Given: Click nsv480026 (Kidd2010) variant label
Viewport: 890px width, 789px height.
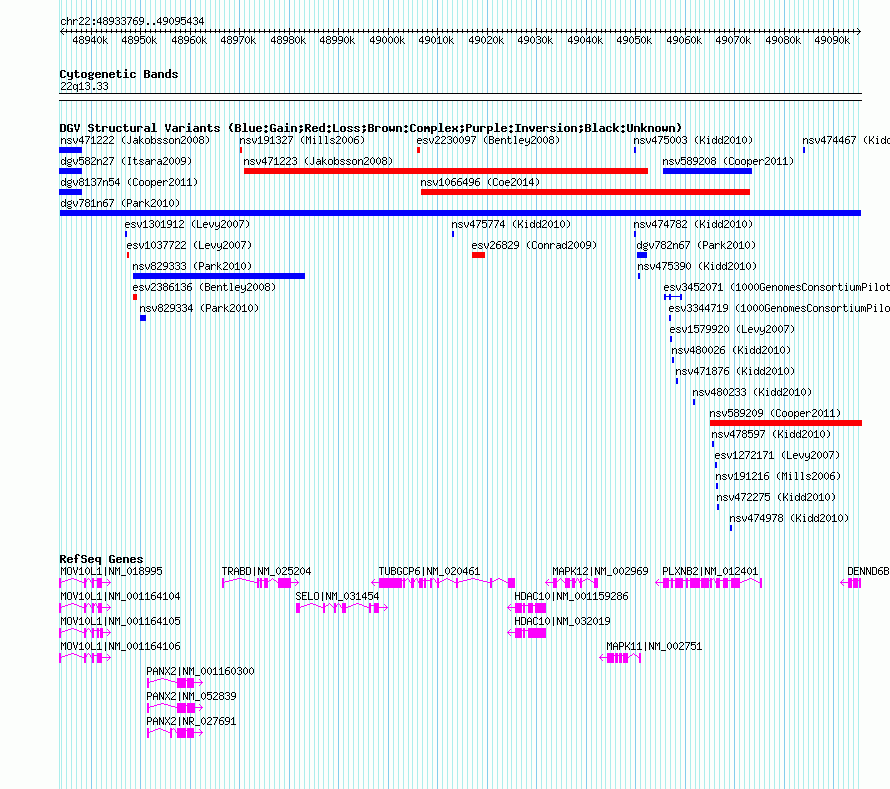Looking at the screenshot, I should (x=731, y=350).
